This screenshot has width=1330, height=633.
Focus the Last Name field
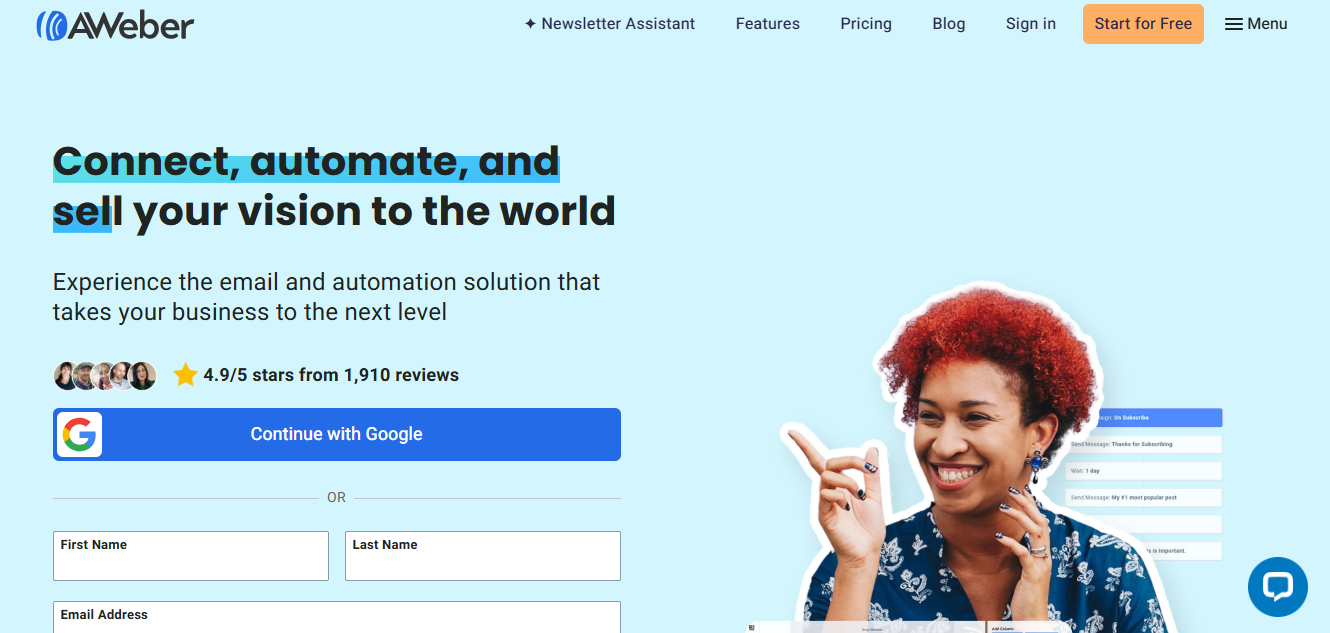coord(483,556)
